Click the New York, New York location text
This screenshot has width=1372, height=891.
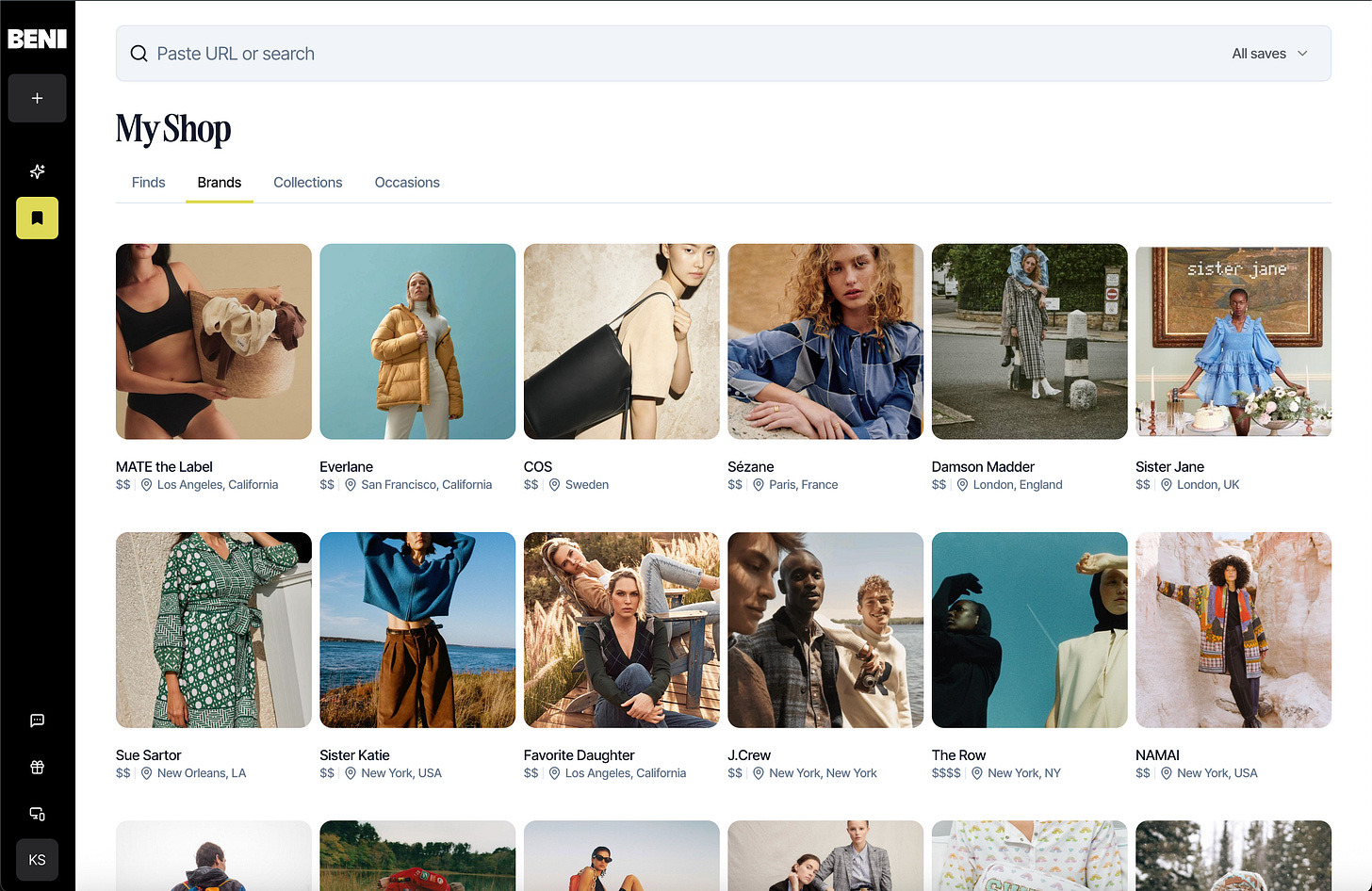pos(823,773)
